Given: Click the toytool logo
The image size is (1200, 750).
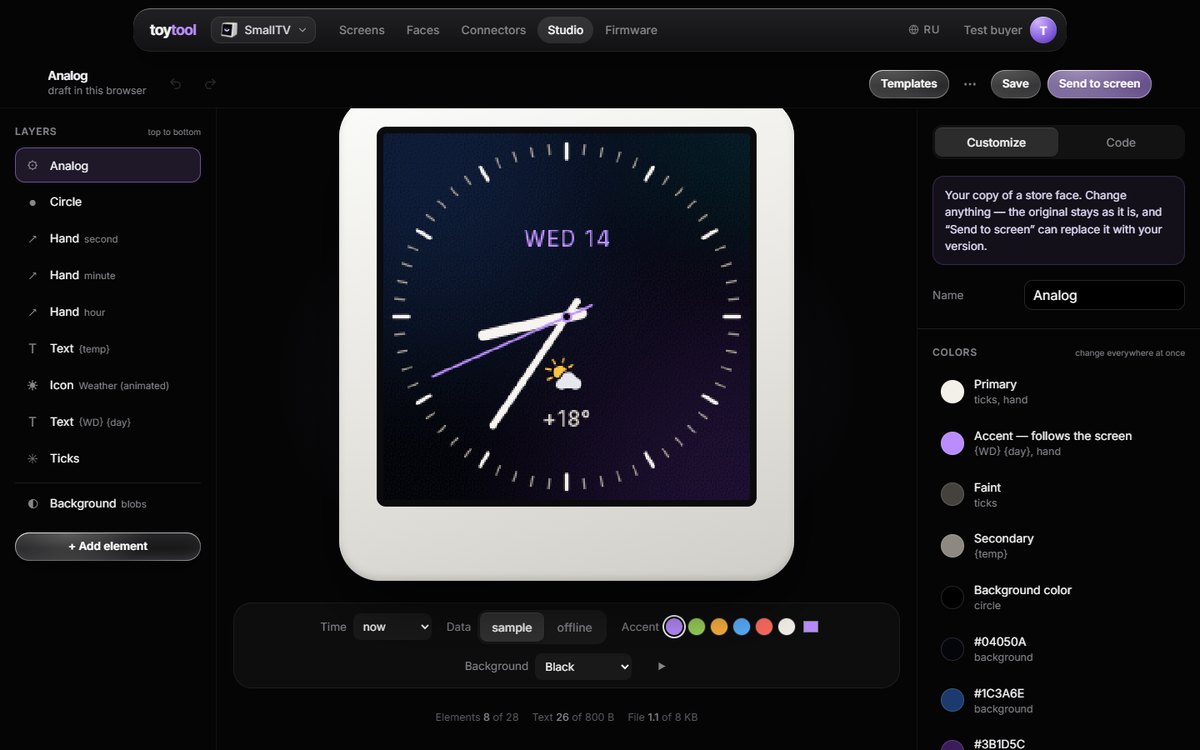Looking at the screenshot, I should coord(174,30).
